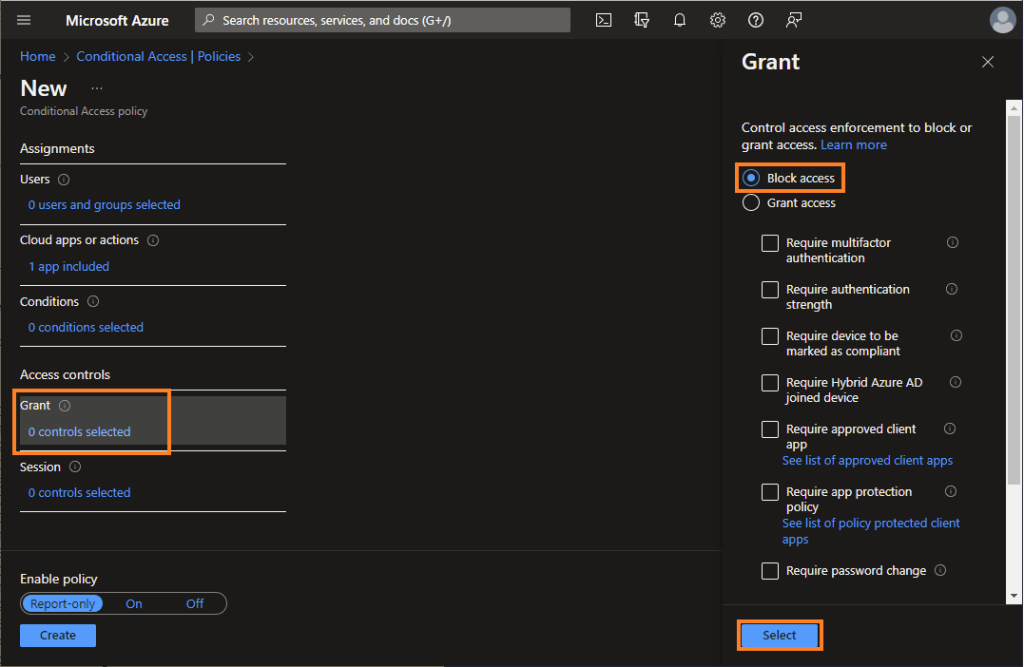The image size is (1024, 667).
Task: Open the ellipsis menu next to New
Action: (x=97, y=88)
